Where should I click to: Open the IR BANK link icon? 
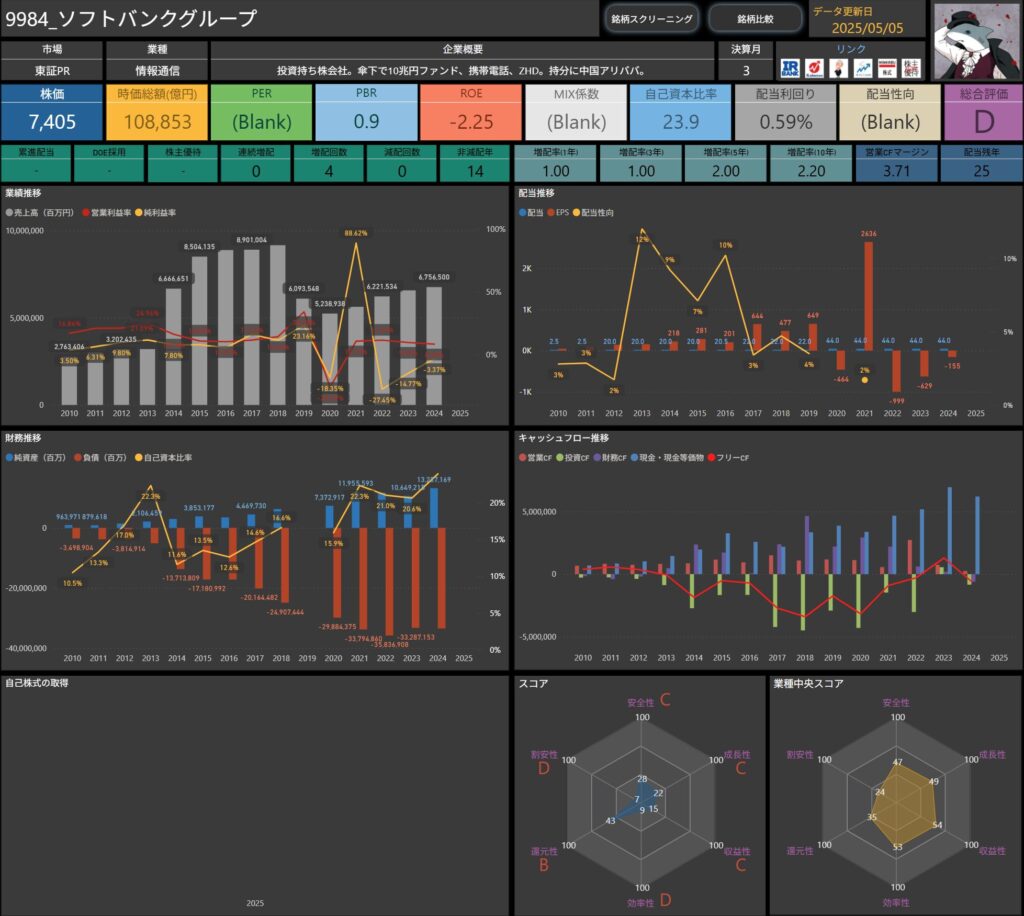pyautogui.click(x=790, y=68)
